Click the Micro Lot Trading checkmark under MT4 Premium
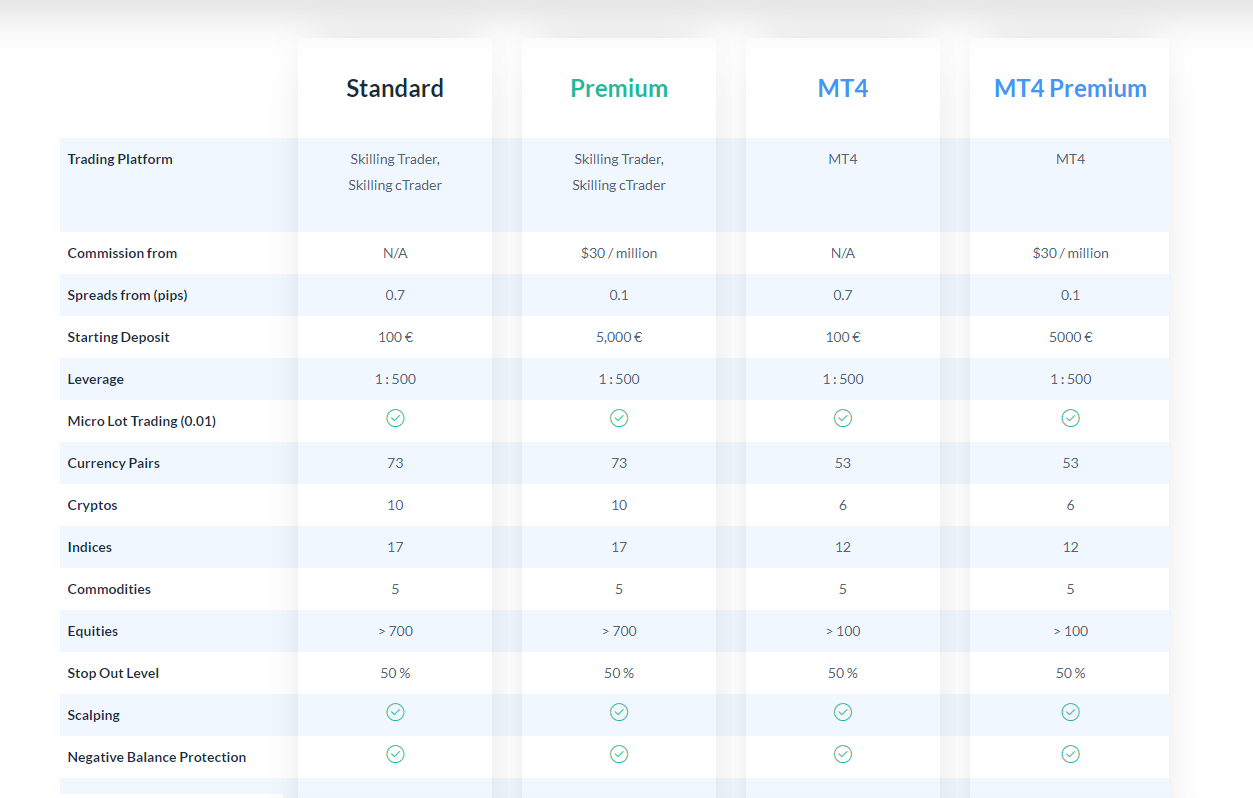This screenshot has height=798, width=1253. coord(1070,418)
